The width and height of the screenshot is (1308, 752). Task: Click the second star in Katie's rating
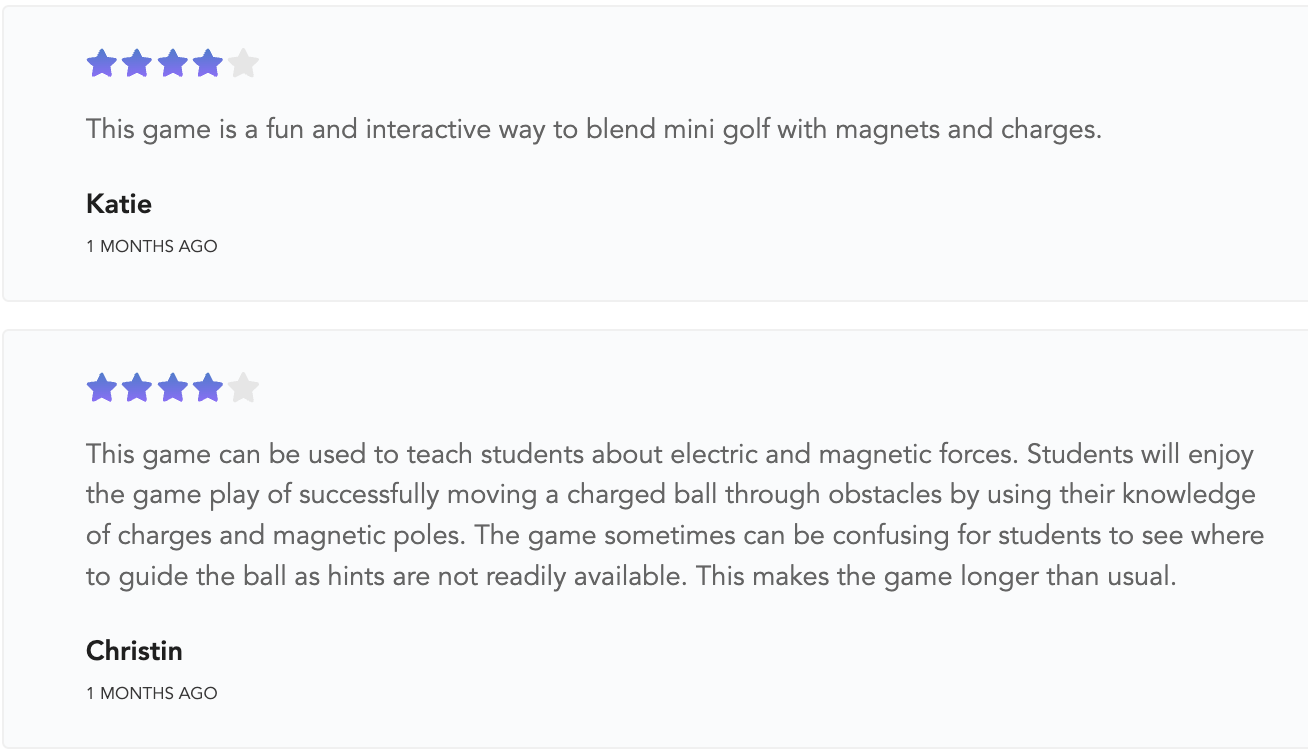(137, 64)
